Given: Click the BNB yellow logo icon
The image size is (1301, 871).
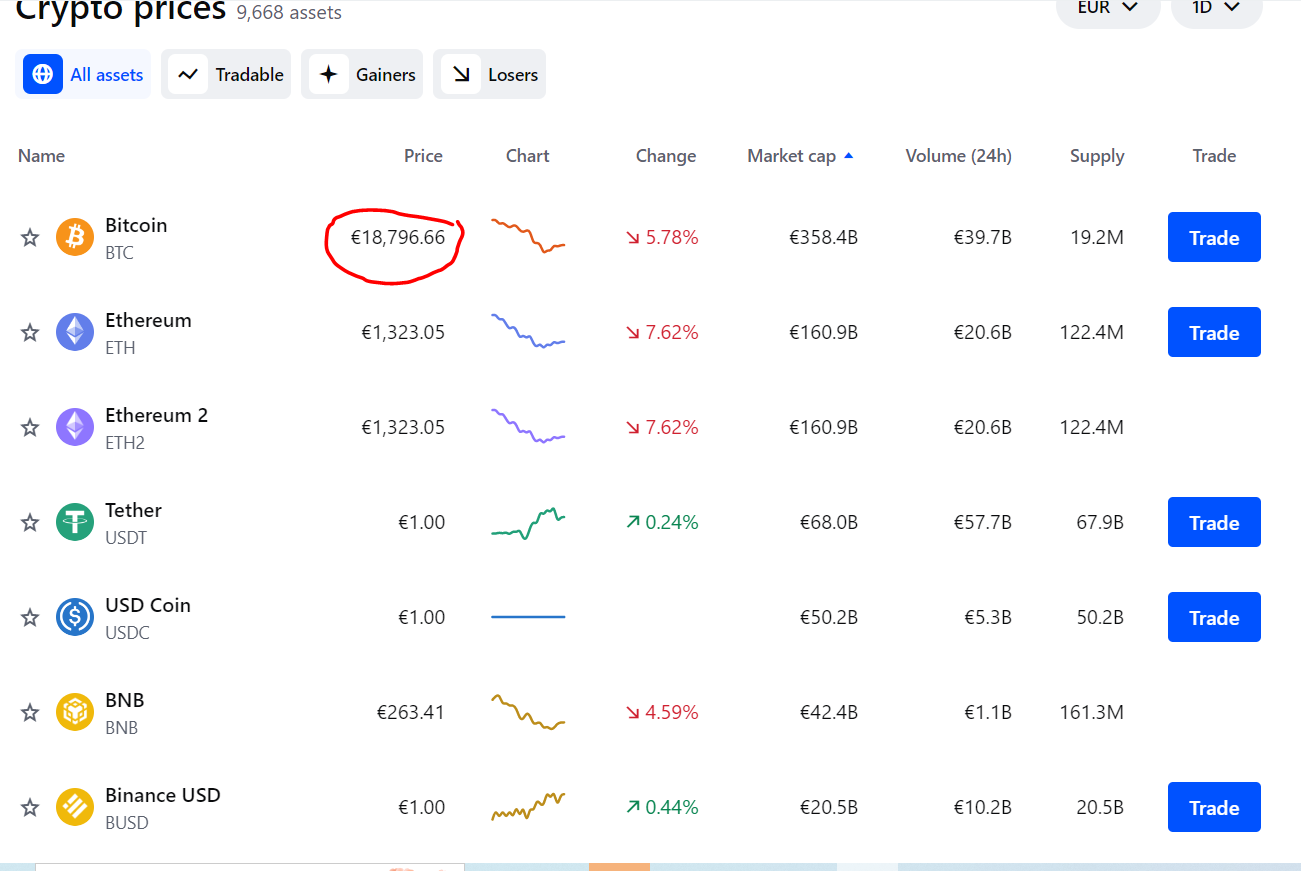Looking at the screenshot, I should 75,712.
